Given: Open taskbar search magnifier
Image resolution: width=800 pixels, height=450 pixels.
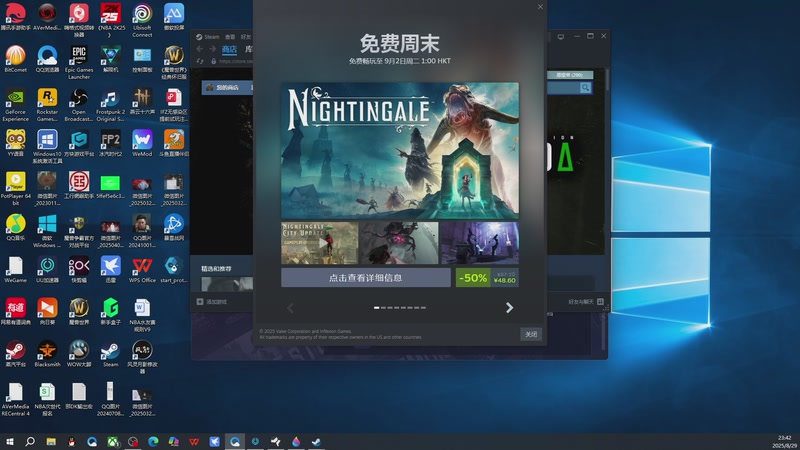Looking at the screenshot, I should pos(30,442).
